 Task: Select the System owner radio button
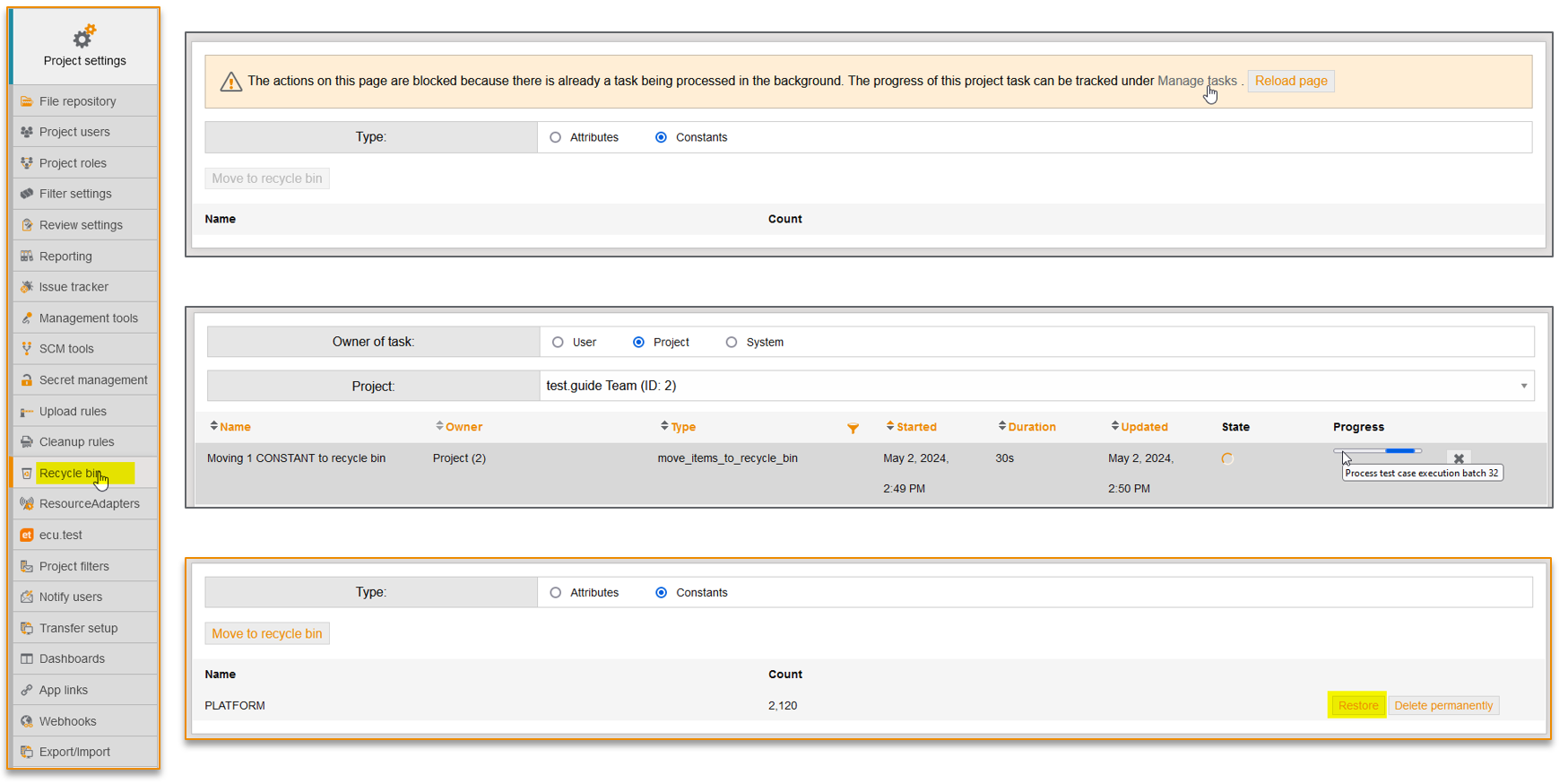tap(732, 343)
